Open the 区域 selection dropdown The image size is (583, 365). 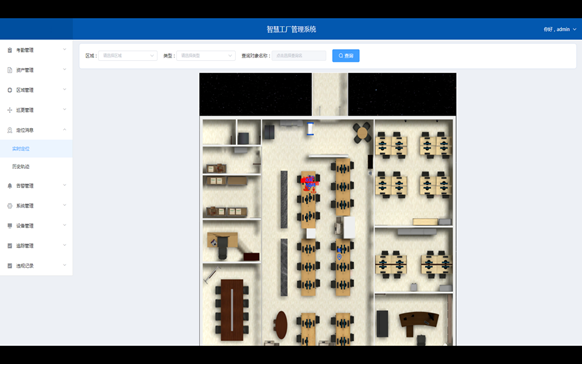(x=128, y=56)
